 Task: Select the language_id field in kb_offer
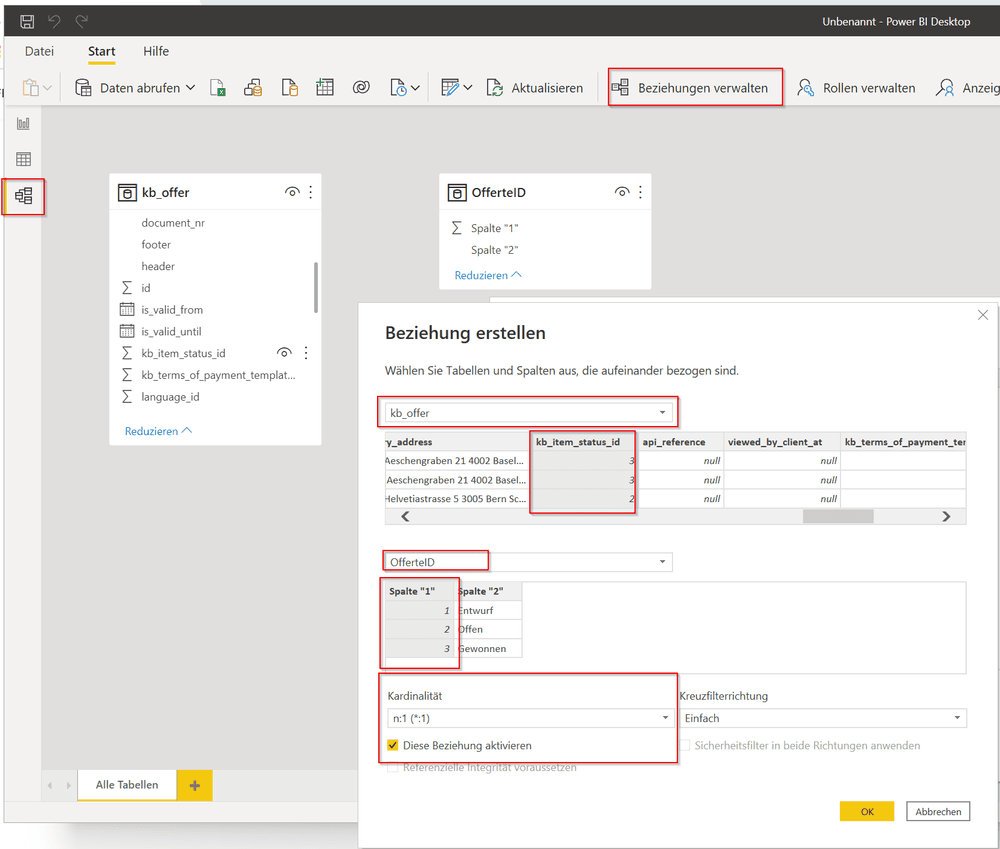[170, 397]
